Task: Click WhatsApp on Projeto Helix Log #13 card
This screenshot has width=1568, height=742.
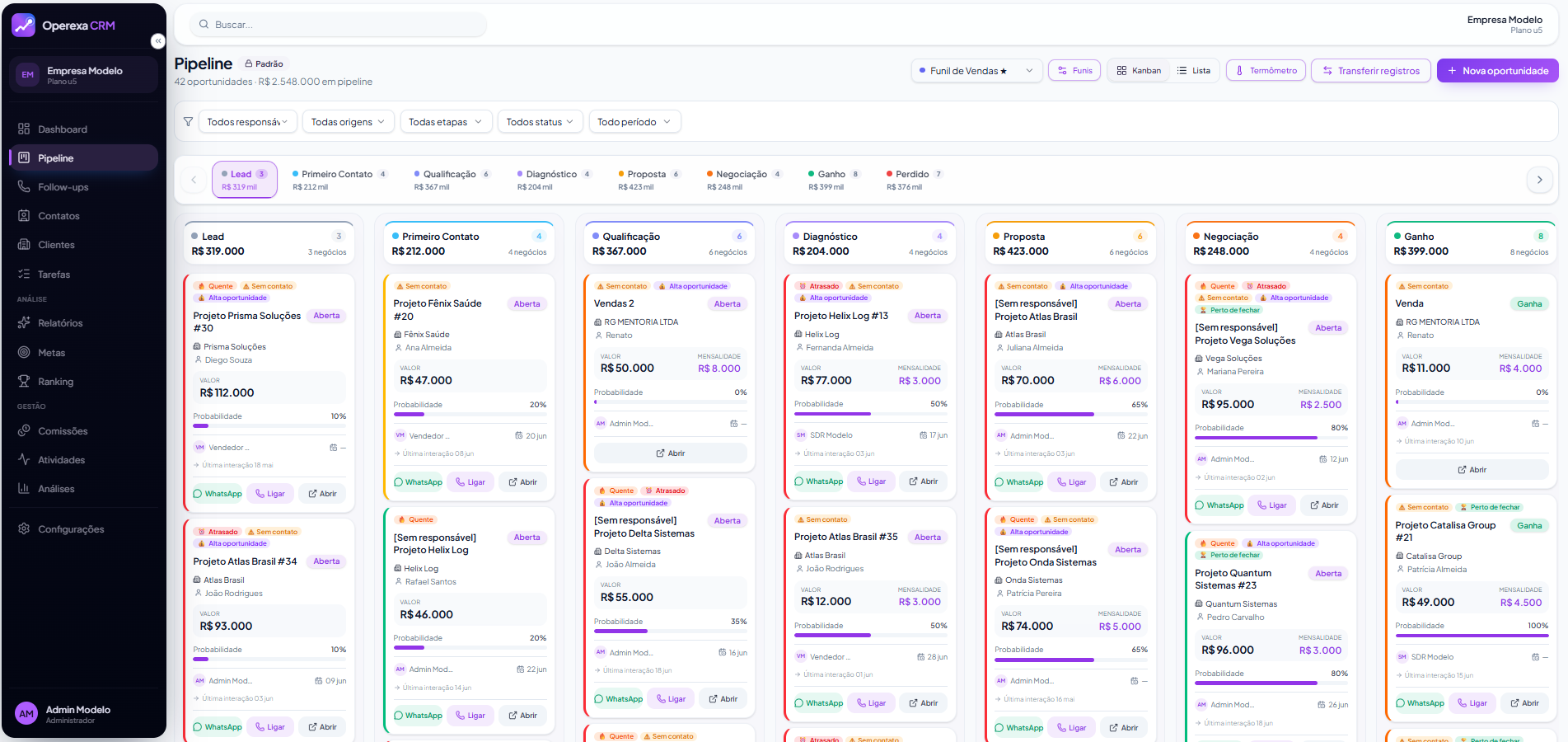Action: pyautogui.click(x=818, y=481)
